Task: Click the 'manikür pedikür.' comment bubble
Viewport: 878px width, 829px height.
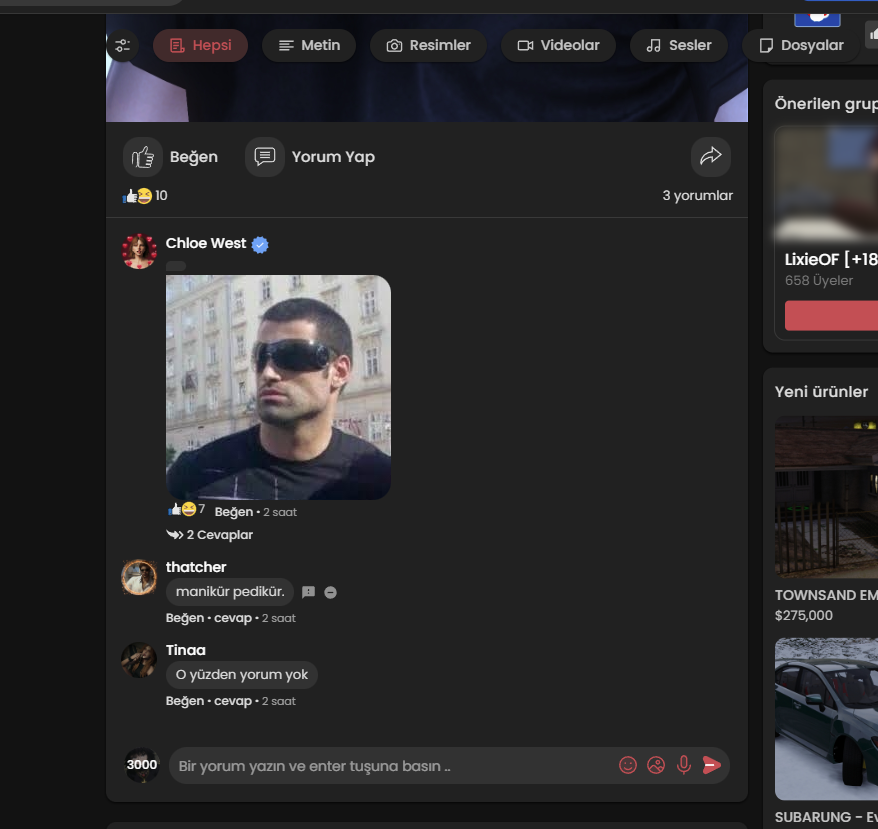Action: [x=230, y=592]
